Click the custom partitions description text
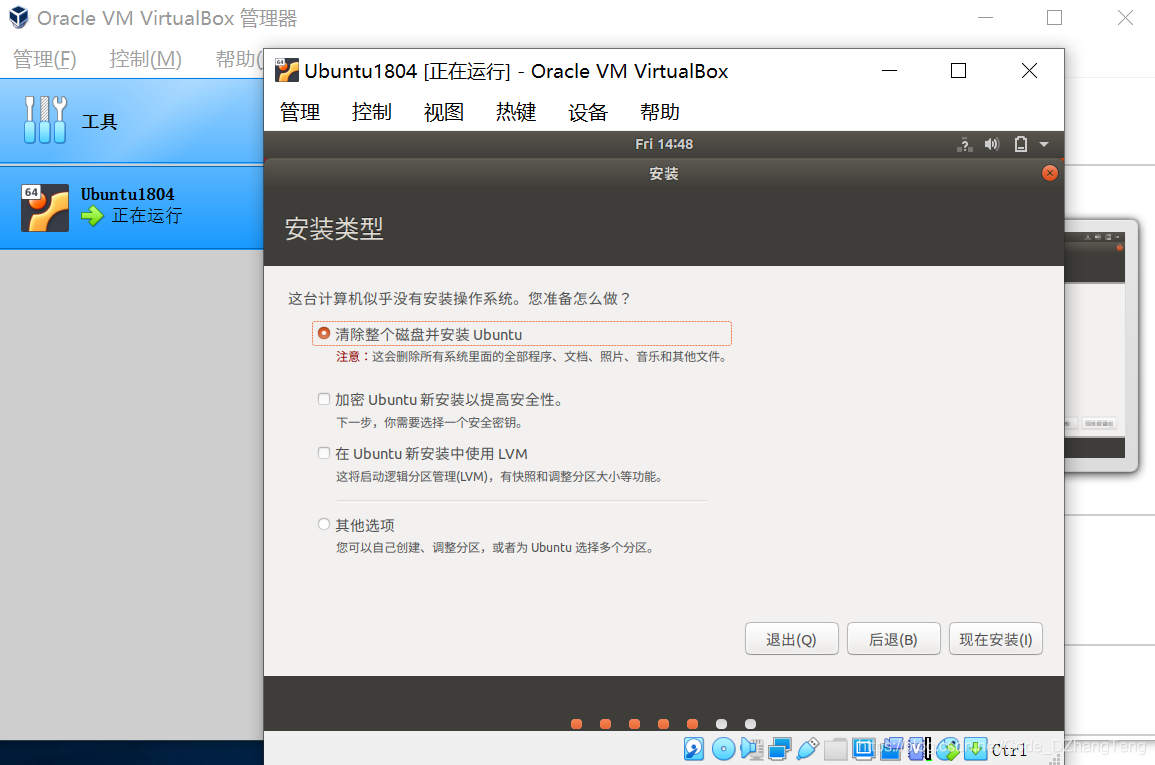Screen dimensions: 1155x765 pyautogui.click(x=496, y=547)
